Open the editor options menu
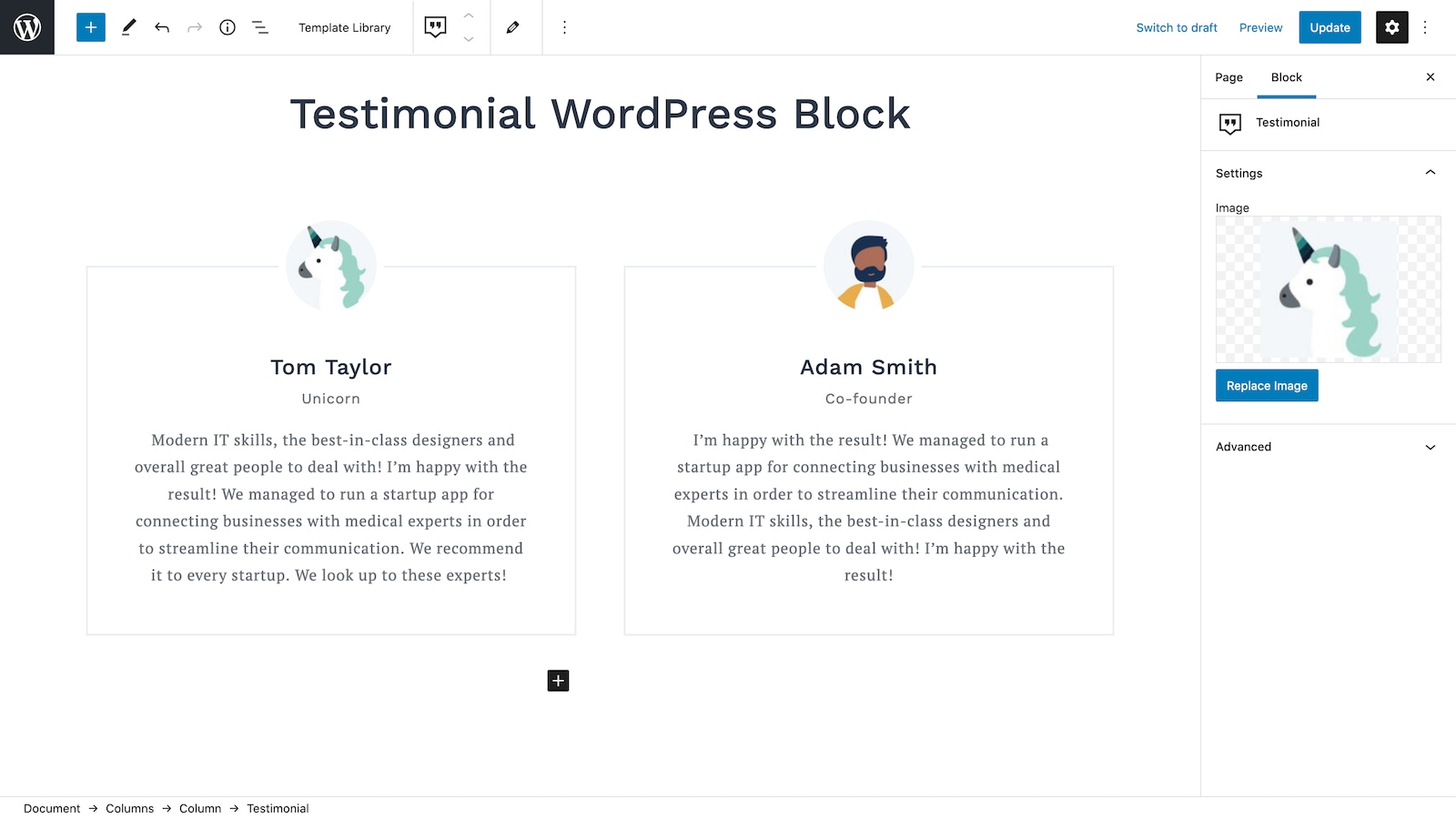Image resolution: width=1456 pixels, height=819 pixels. pyautogui.click(x=1425, y=27)
